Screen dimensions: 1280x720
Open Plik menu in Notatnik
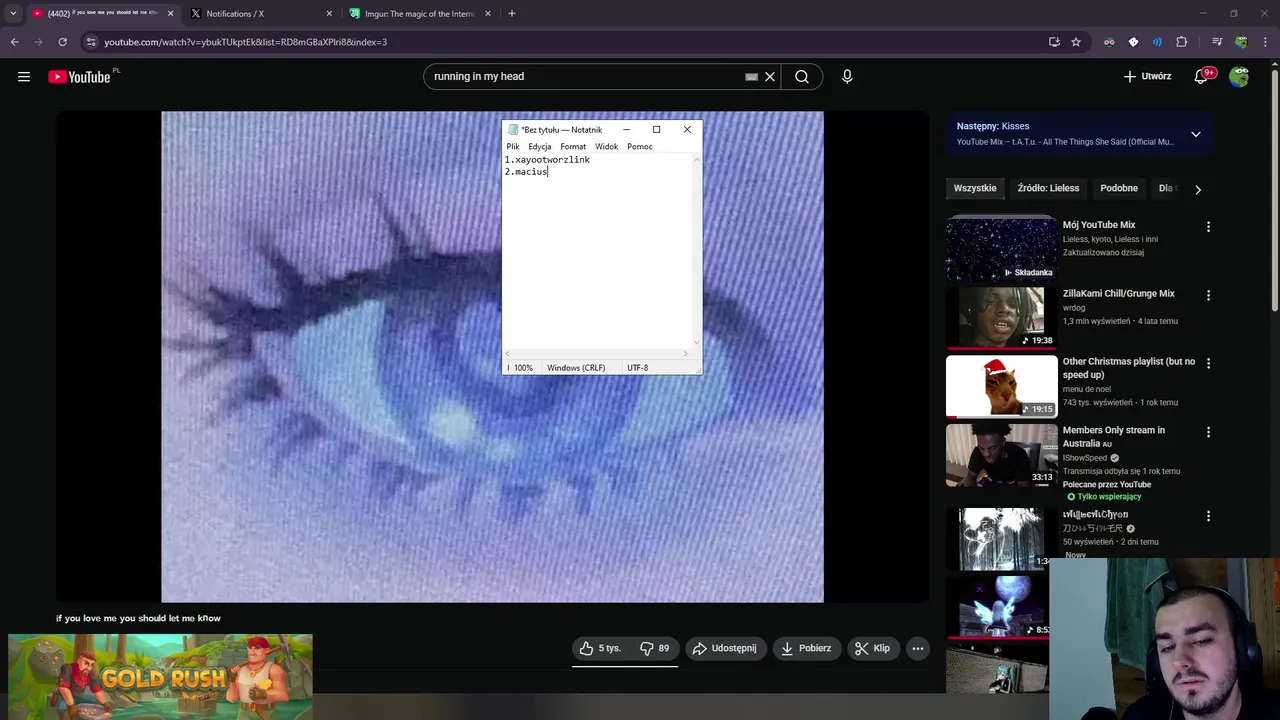coord(513,146)
